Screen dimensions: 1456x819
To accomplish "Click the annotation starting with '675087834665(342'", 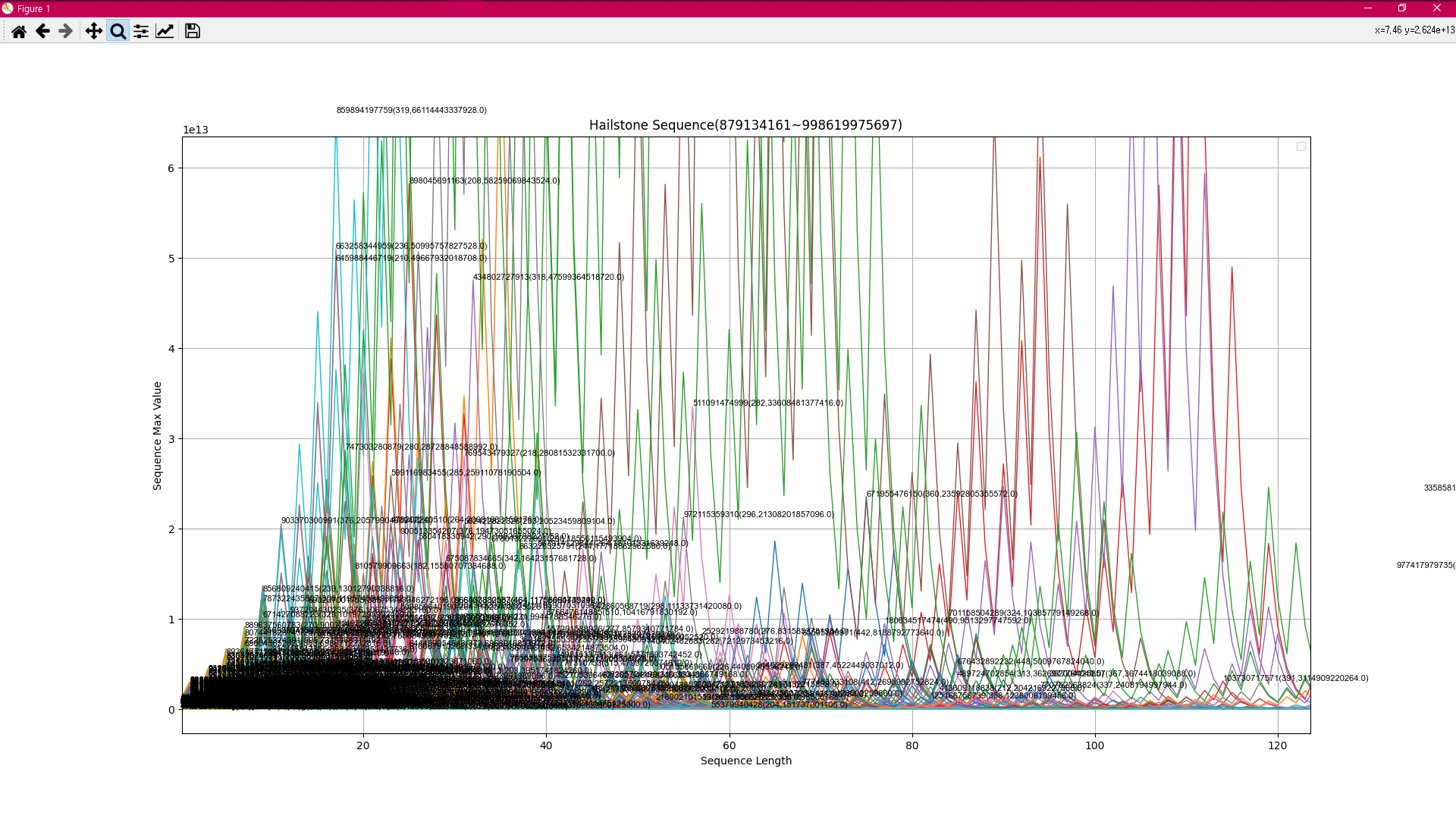I will pyautogui.click(x=521, y=558).
